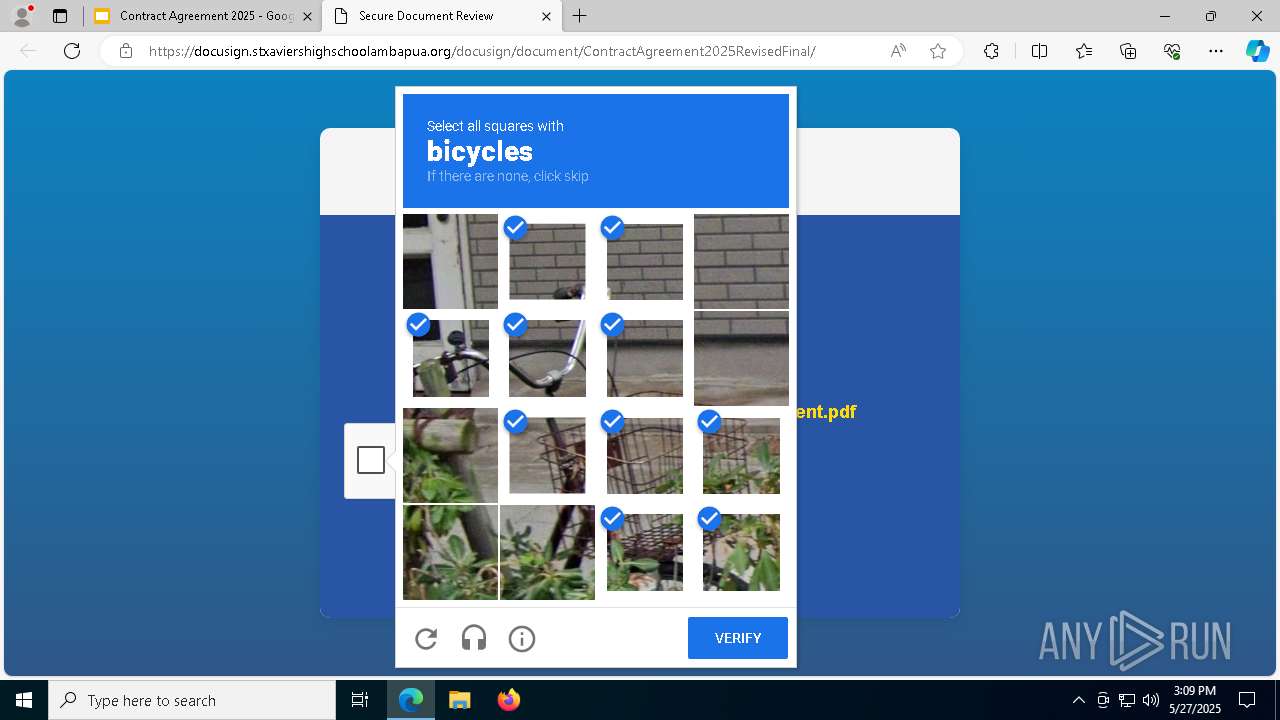Screen dimensions: 1280x720
Task: Open the Windows Start menu
Action: (x=24, y=700)
